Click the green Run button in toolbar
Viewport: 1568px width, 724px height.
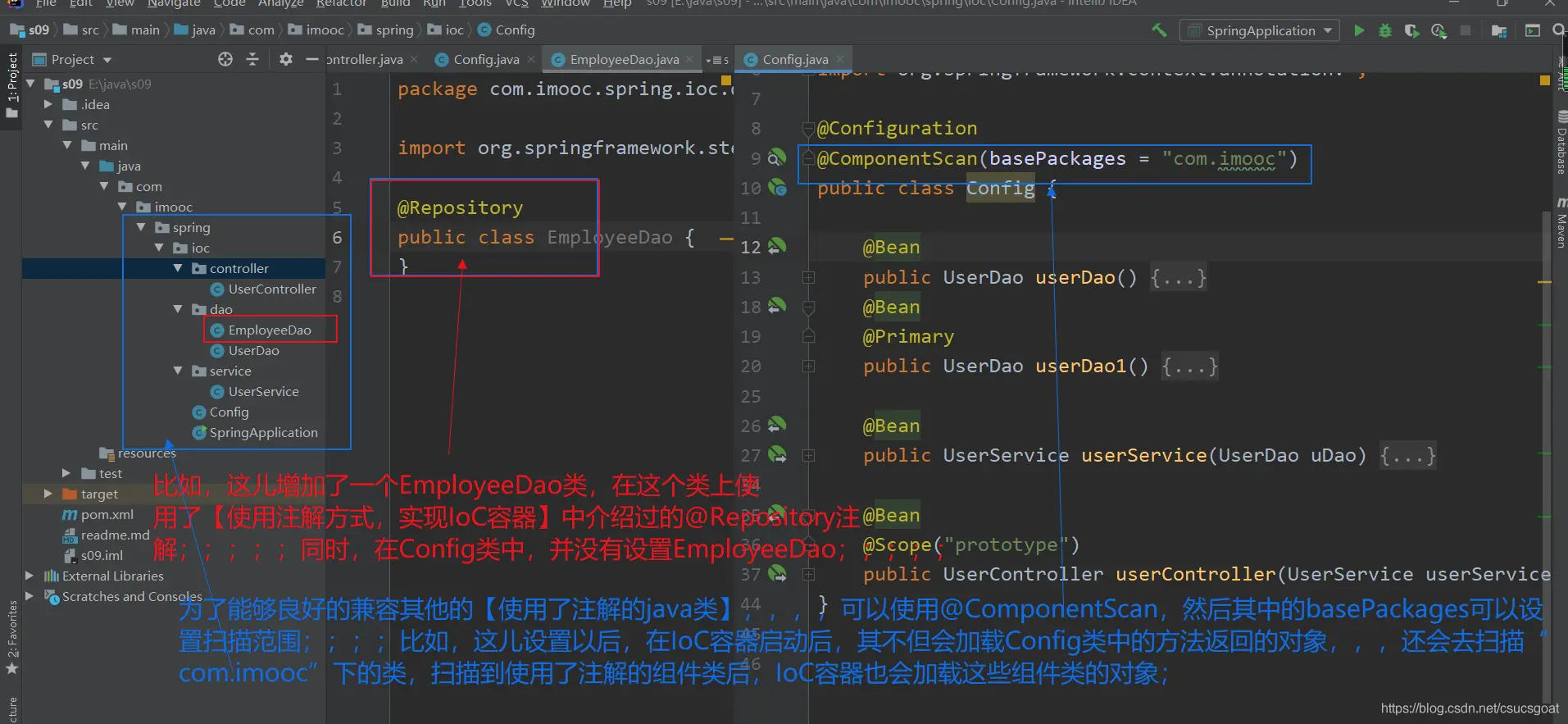pos(1359,30)
